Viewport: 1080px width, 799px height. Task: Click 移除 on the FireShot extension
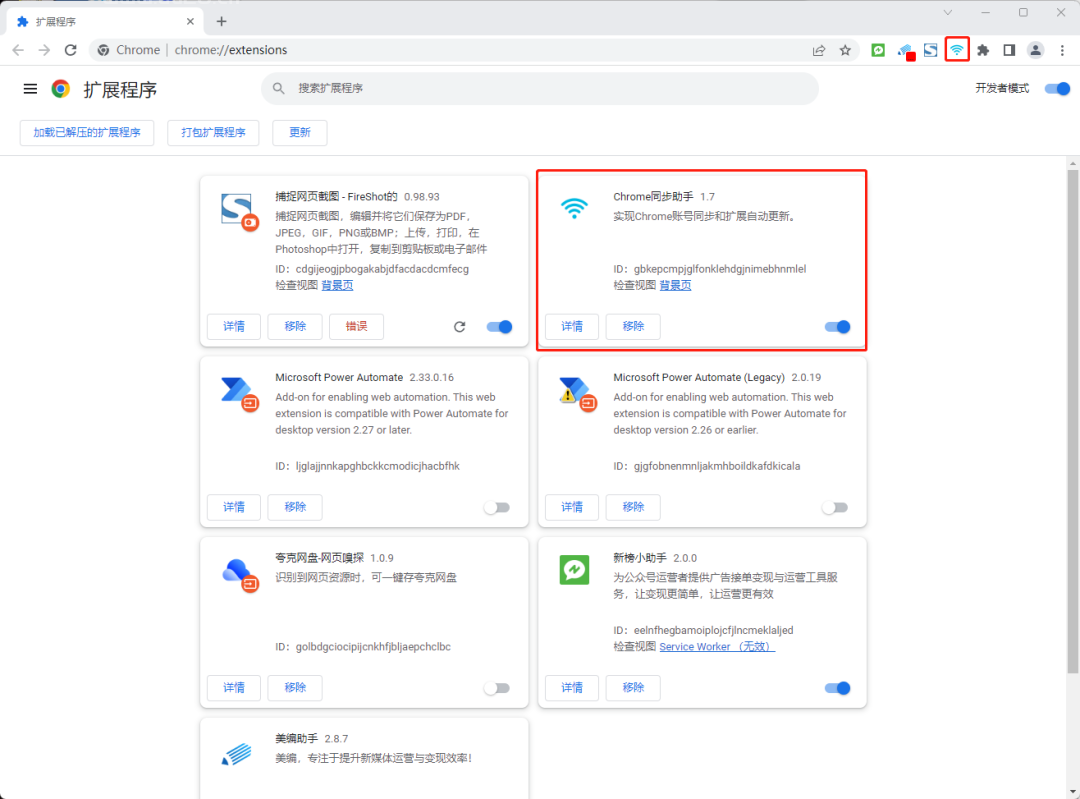(x=295, y=326)
